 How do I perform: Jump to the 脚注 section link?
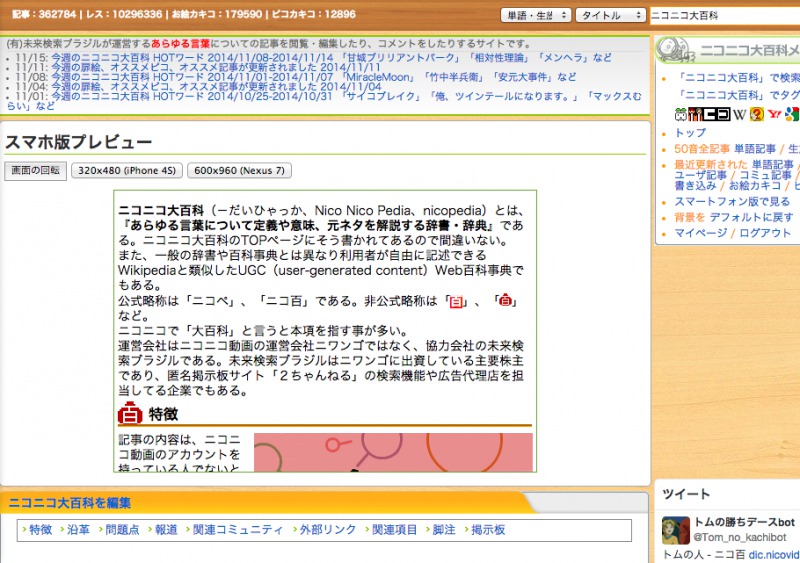click(x=444, y=530)
